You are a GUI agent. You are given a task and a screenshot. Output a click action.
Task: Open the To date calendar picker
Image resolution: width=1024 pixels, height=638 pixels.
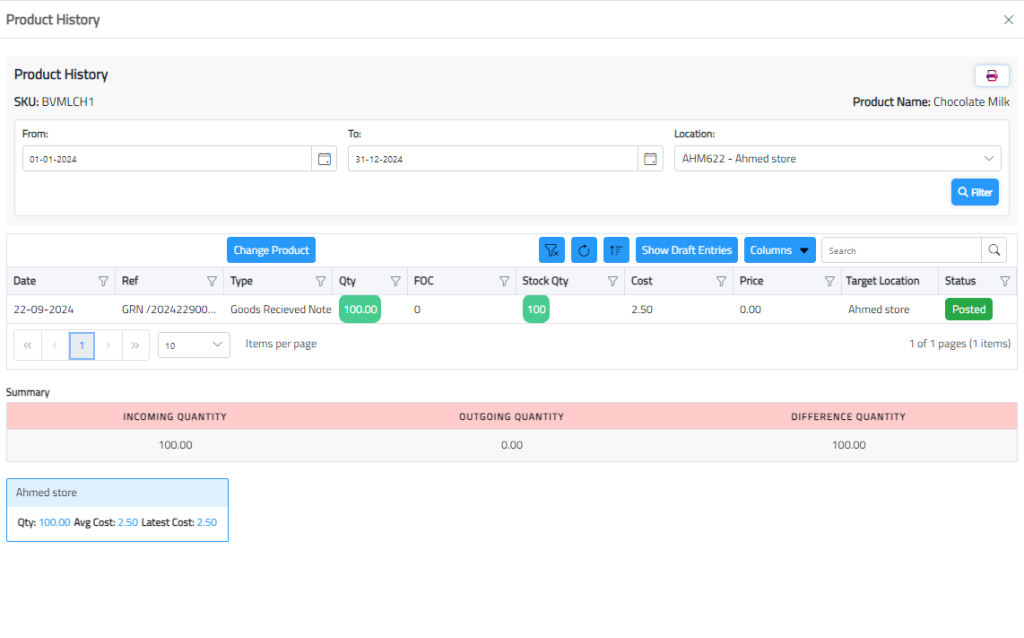pos(650,159)
